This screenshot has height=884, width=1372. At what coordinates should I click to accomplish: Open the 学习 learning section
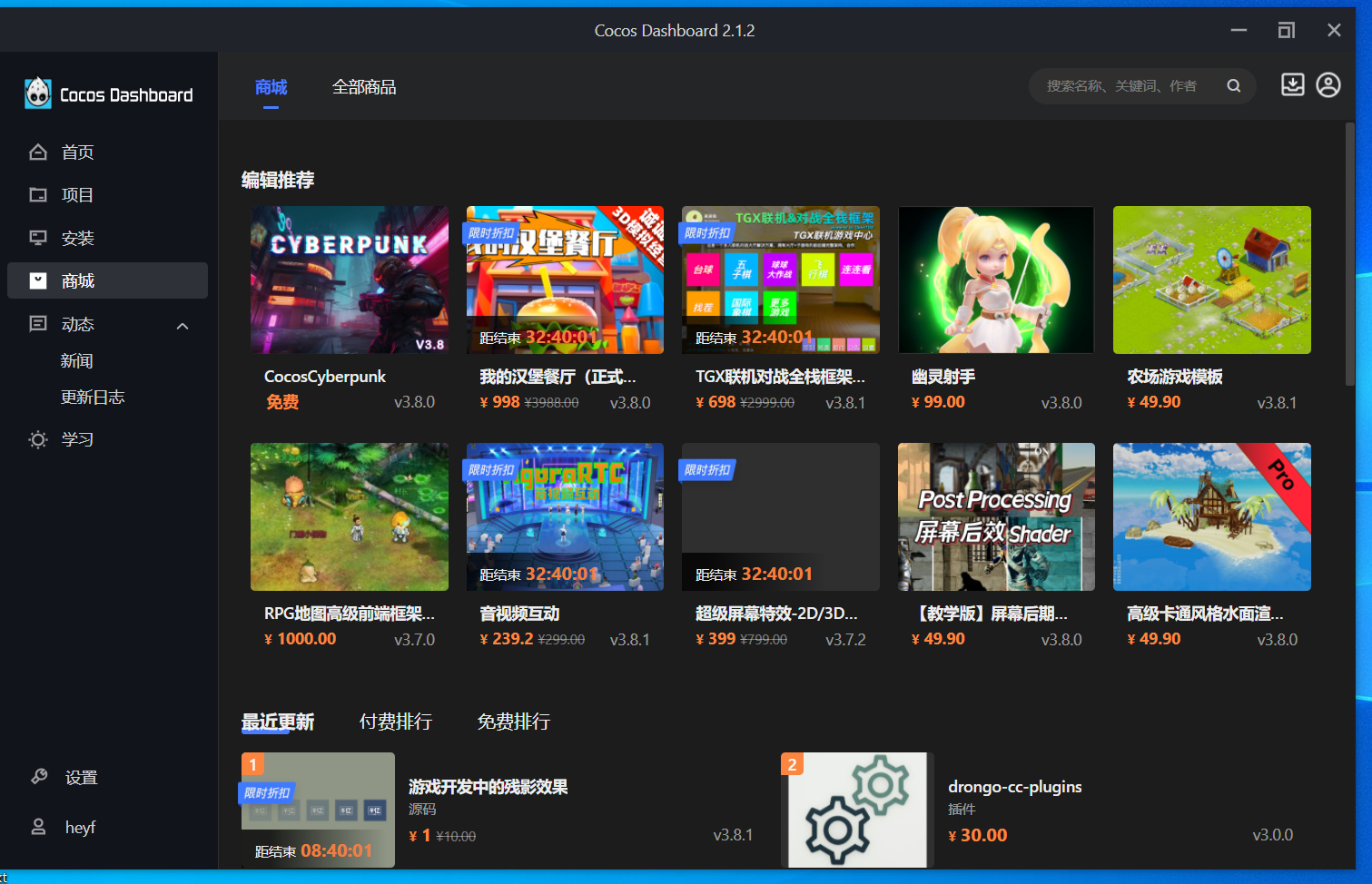click(x=76, y=438)
